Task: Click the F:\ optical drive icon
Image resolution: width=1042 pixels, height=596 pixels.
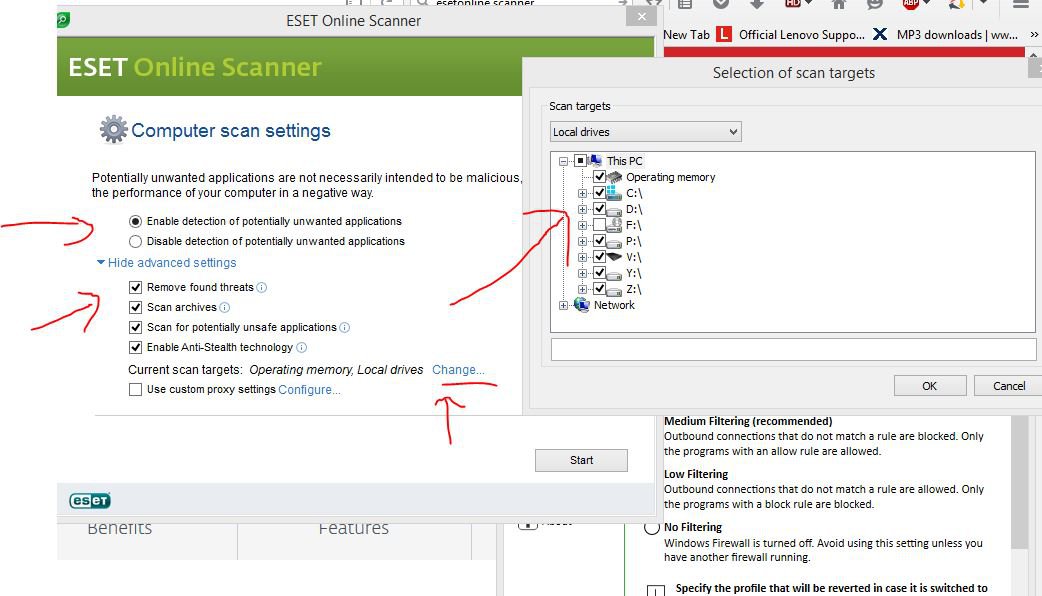Action: 614,225
